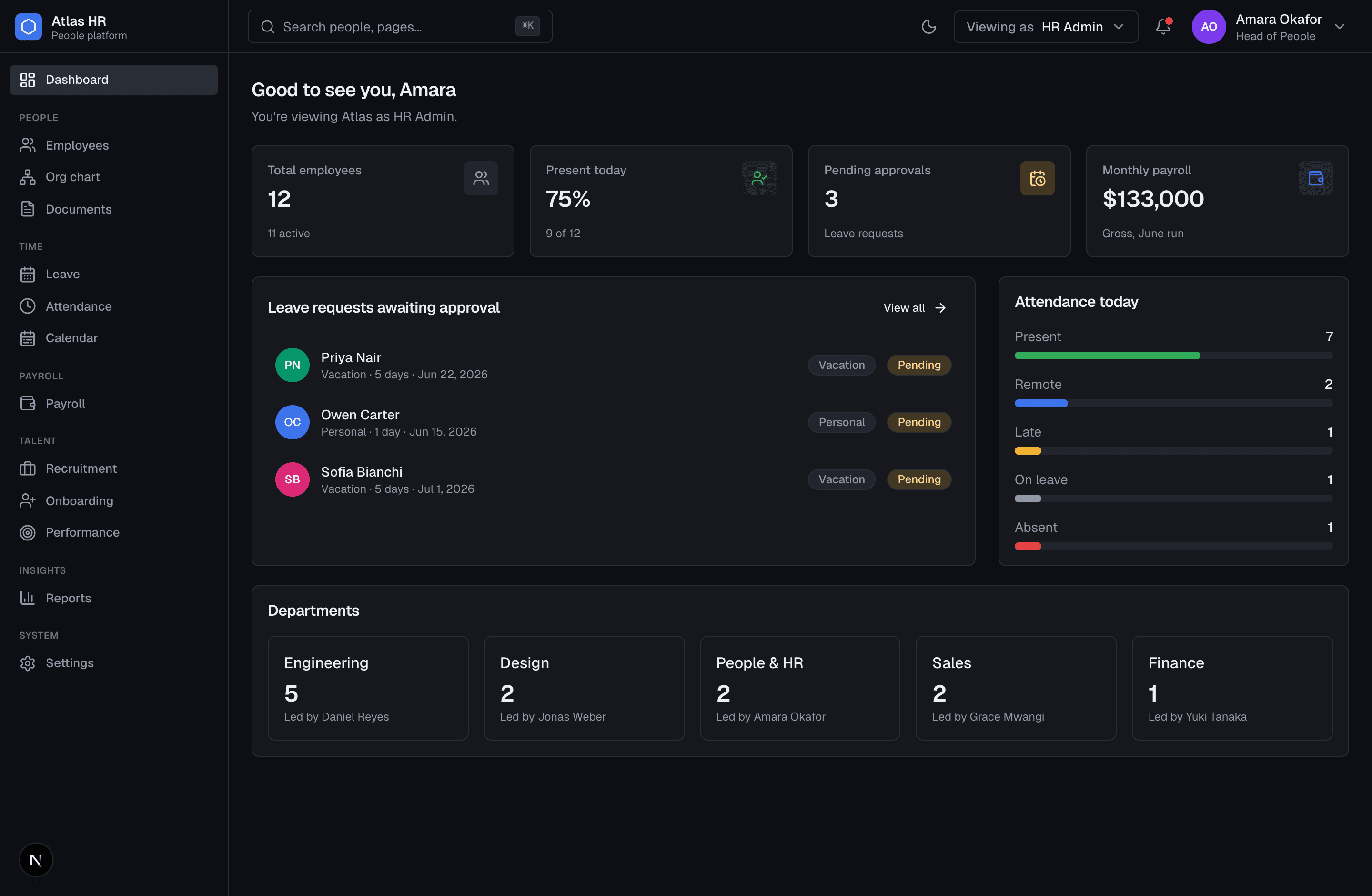Expand the Amara Okafor account chevron
Viewport: 1372px width, 896px height.
tap(1339, 27)
